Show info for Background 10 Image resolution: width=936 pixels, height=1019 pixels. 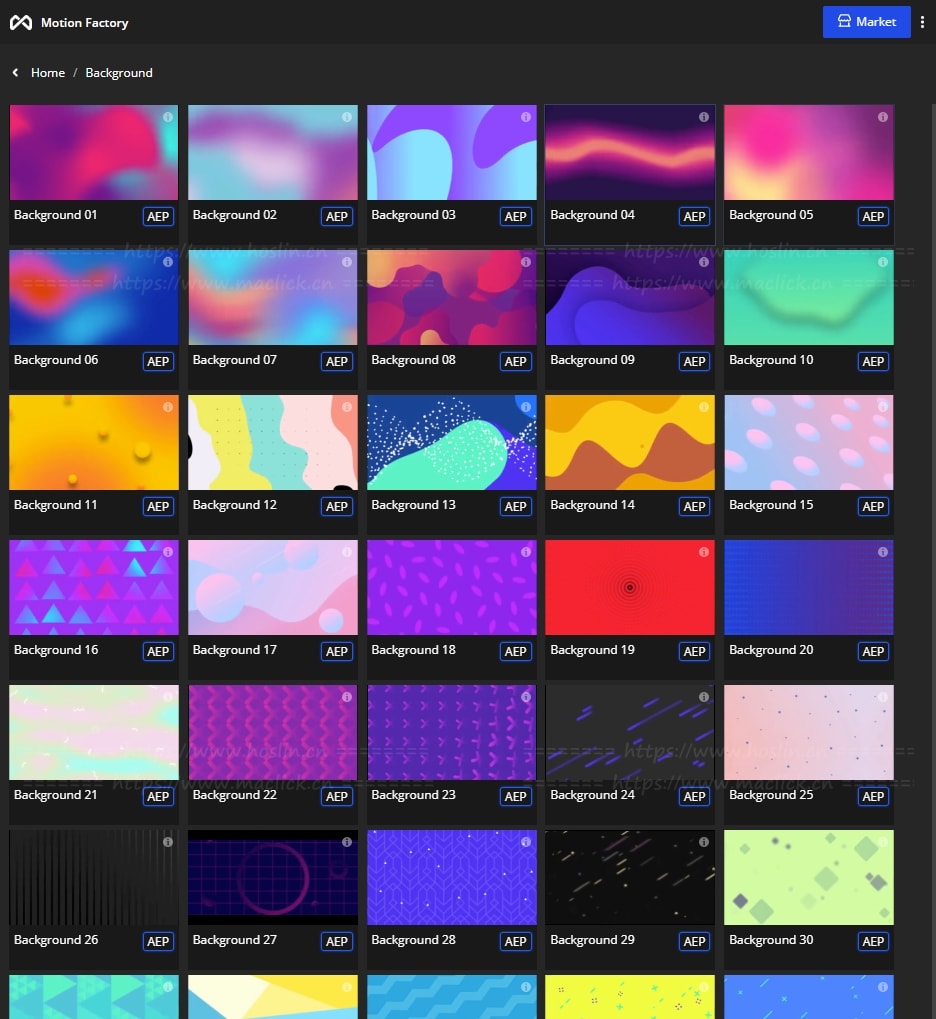point(882,262)
